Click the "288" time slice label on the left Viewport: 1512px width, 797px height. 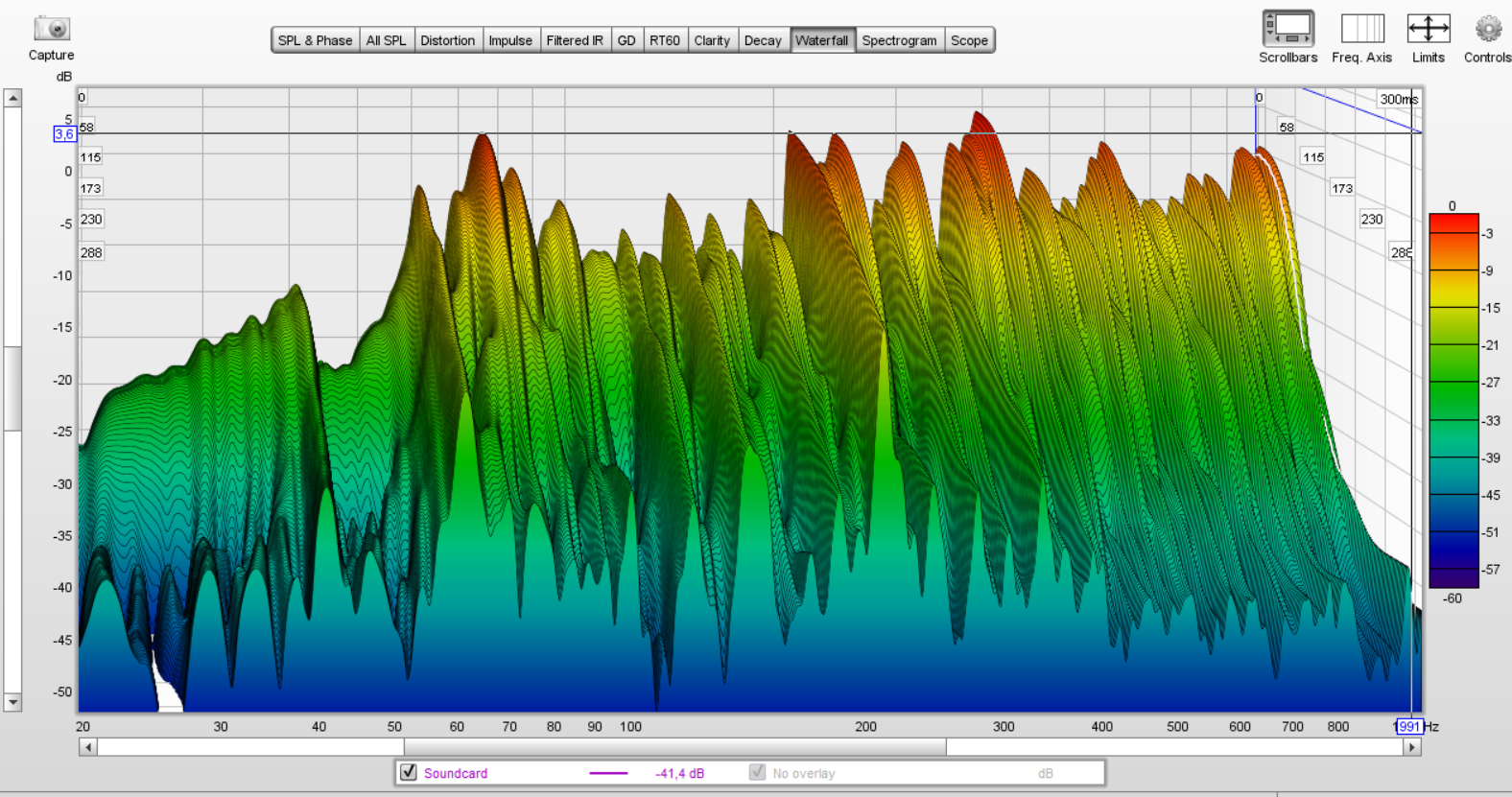[x=91, y=253]
